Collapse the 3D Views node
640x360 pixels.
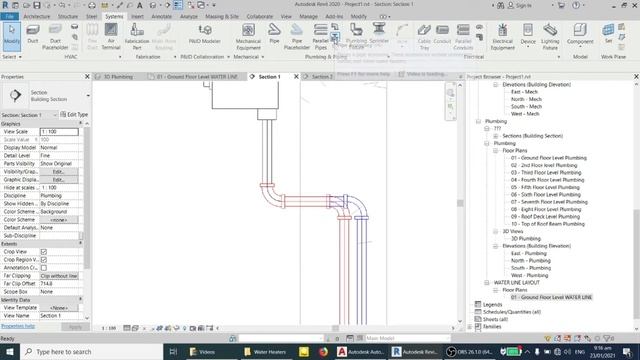496,231
